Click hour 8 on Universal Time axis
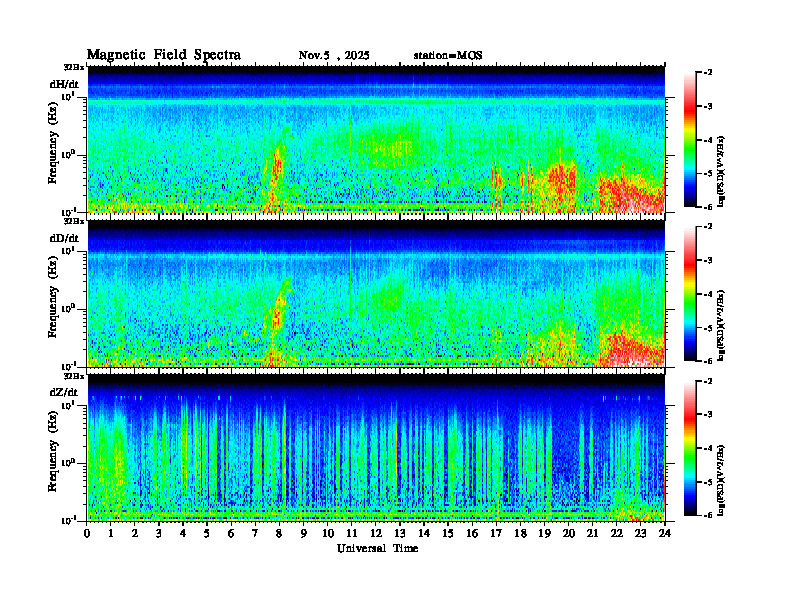792x612 pixels. pyautogui.click(x=279, y=533)
